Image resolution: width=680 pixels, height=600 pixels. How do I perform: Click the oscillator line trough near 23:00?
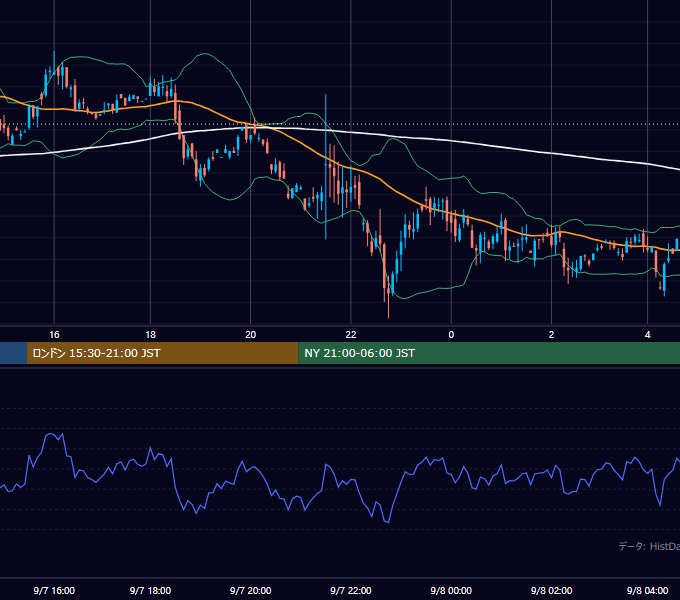(x=387, y=522)
